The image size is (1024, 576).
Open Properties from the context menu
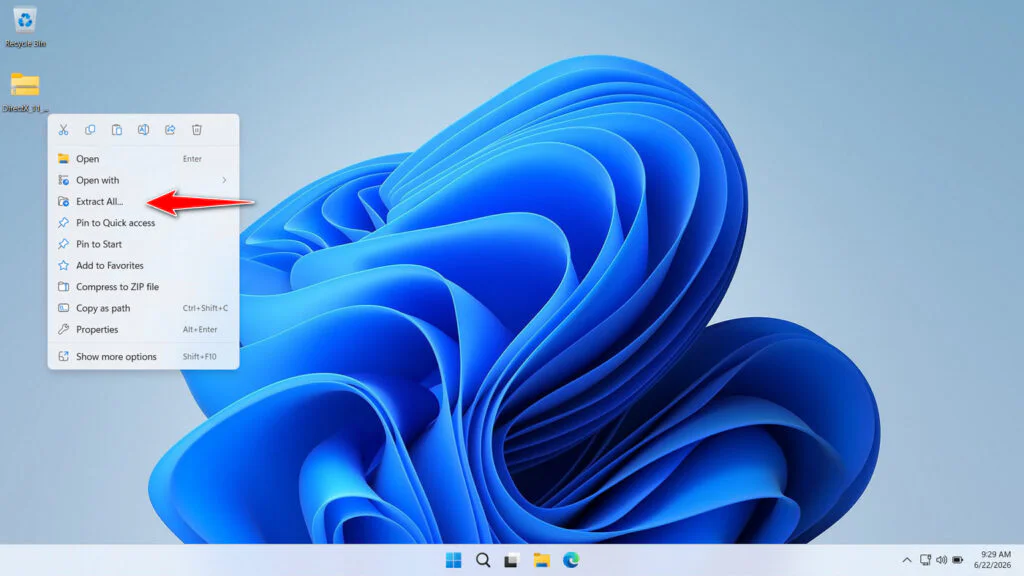point(143,330)
